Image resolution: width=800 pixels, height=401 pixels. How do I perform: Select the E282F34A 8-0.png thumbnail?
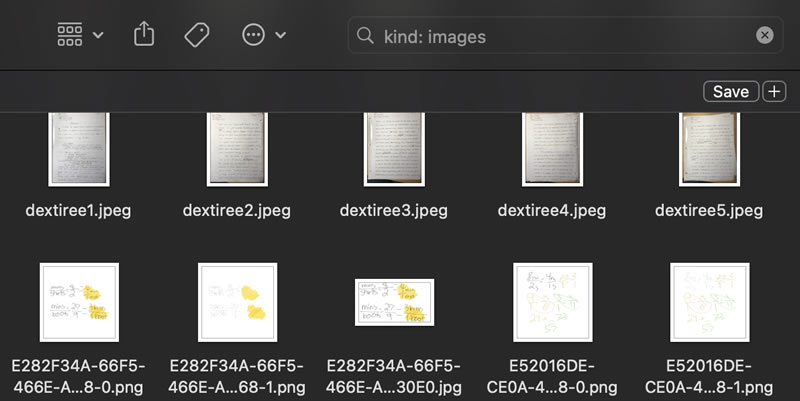[x=79, y=302]
